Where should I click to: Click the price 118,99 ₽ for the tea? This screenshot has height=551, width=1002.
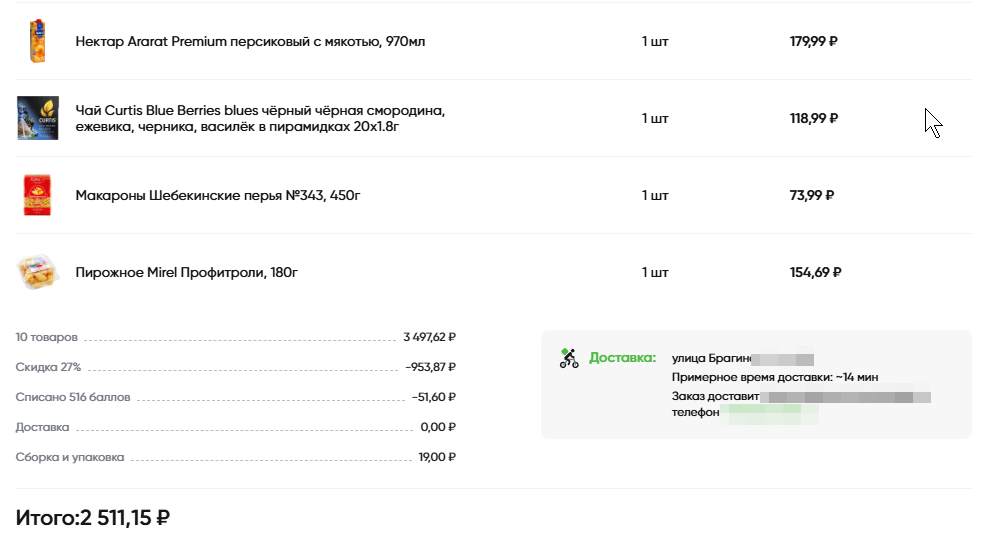point(813,118)
